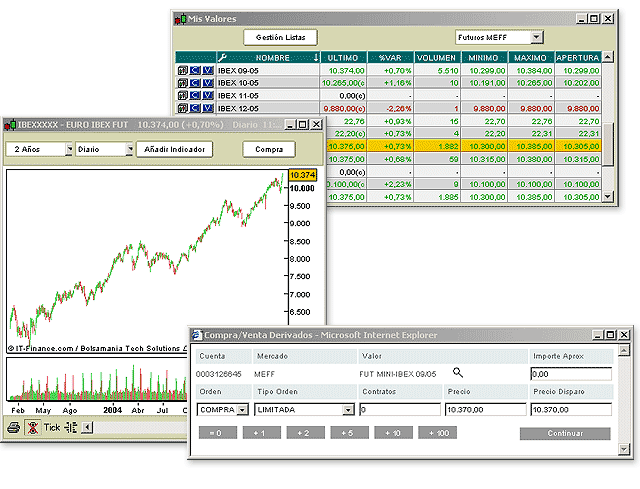Click the wrench icon in the table header
The width and height of the screenshot is (640, 489).
222,58
